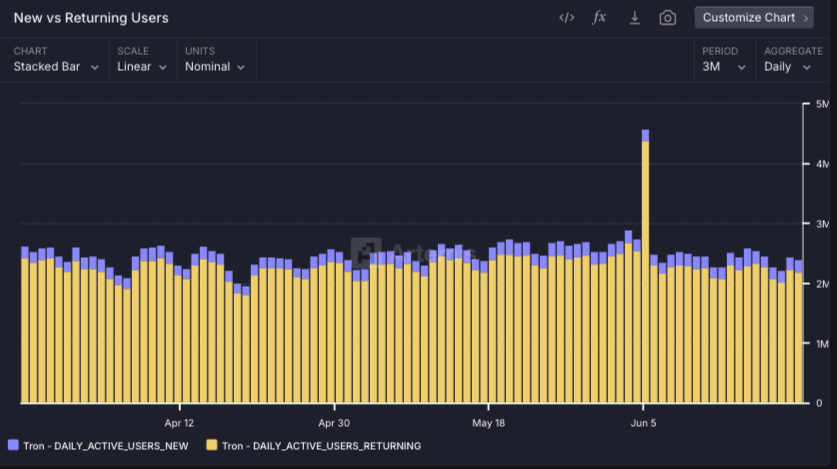Click the Customize Chart button
Viewport: 837px width, 469px height.
tap(754, 18)
